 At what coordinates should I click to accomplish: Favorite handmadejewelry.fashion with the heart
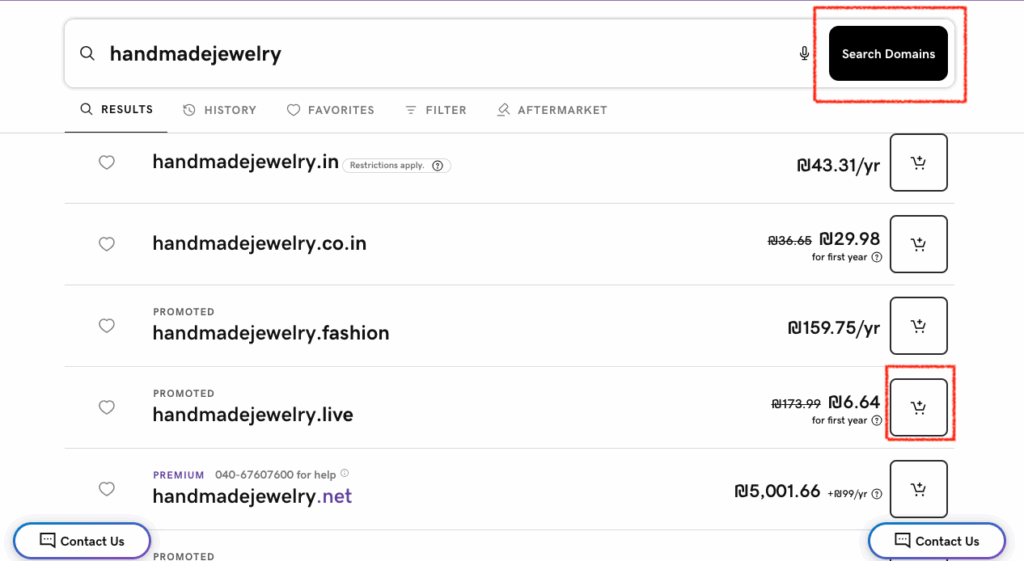click(107, 326)
